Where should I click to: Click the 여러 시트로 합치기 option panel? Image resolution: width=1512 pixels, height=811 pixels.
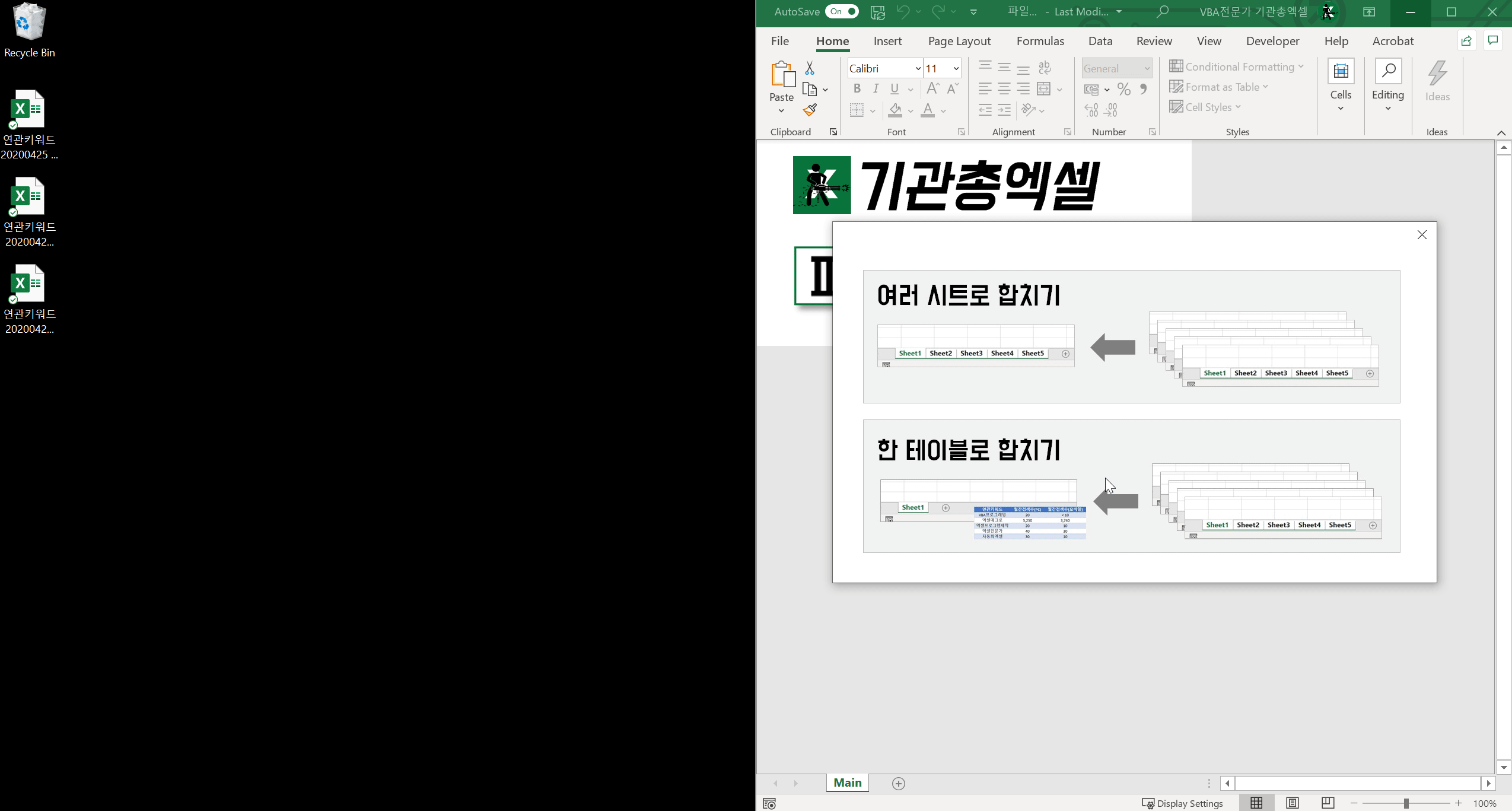point(1131,336)
